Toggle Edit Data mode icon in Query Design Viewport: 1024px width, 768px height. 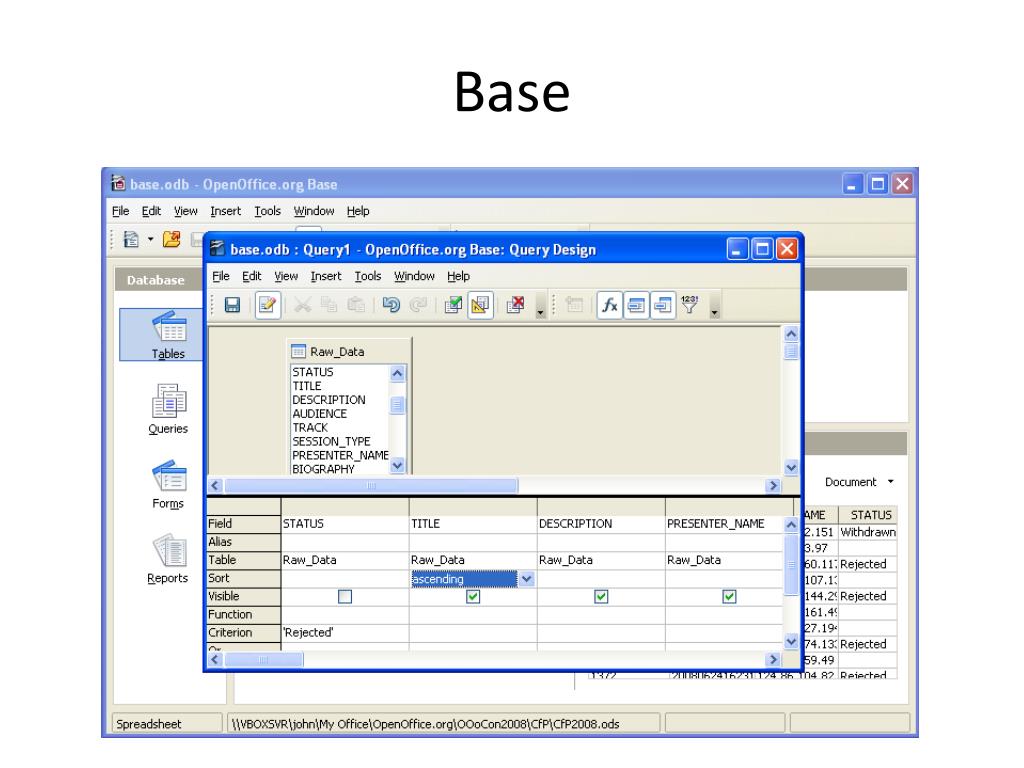(268, 305)
